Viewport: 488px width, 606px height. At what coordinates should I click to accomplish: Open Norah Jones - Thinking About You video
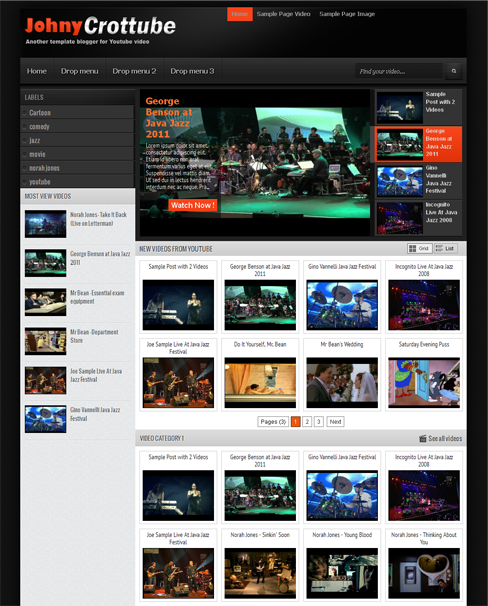424,565
